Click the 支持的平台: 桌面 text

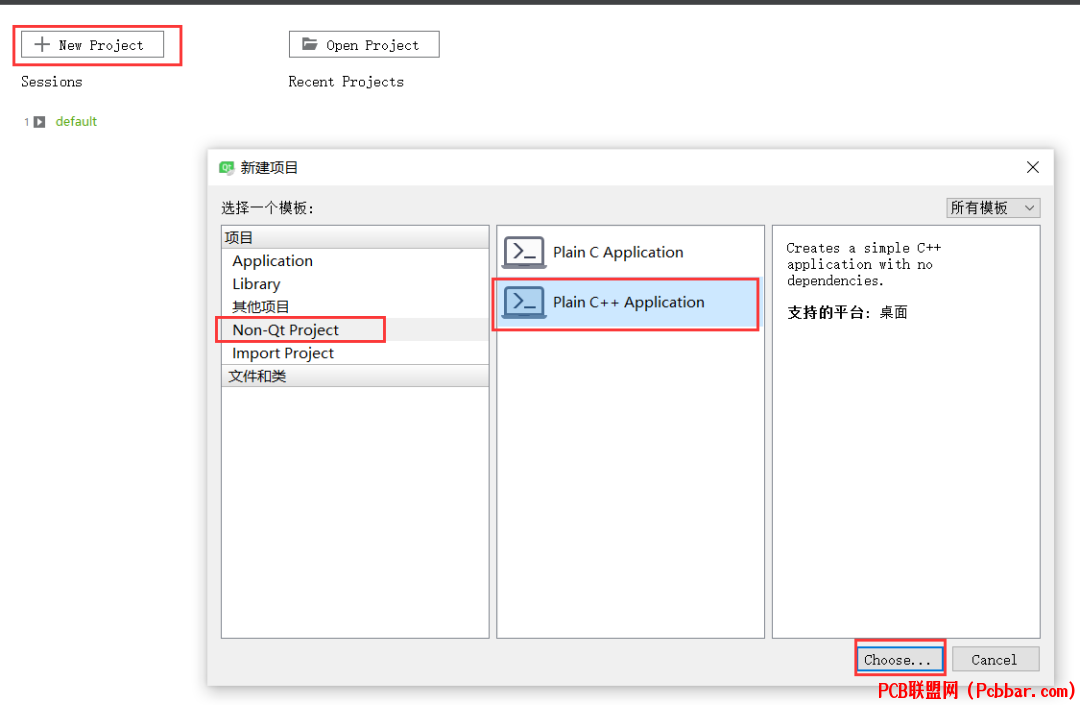point(847,313)
